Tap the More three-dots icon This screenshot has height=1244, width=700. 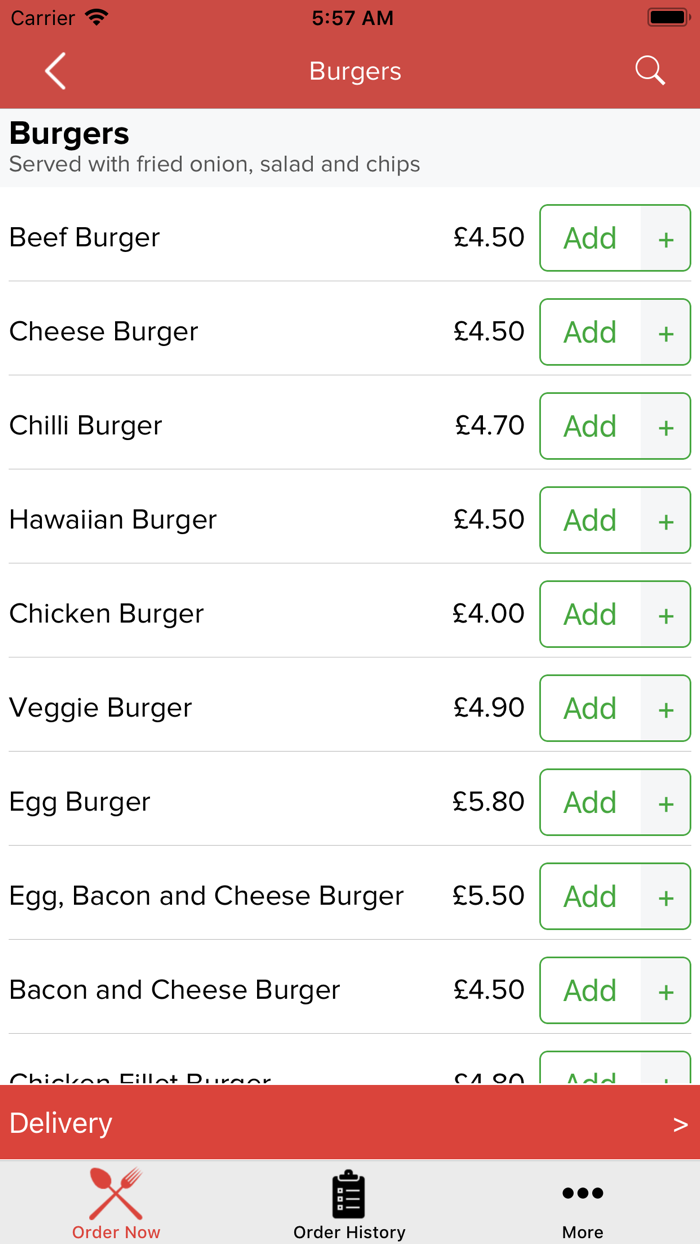pos(582,1193)
